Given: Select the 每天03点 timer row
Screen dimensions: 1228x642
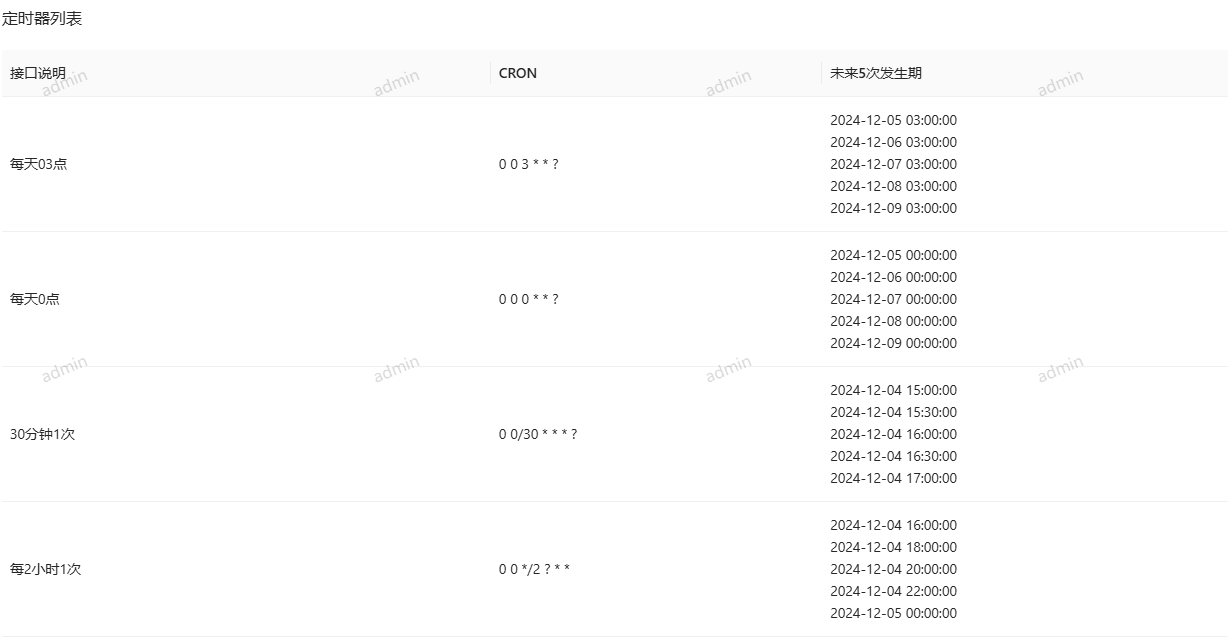Looking at the screenshot, I should (x=614, y=164).
